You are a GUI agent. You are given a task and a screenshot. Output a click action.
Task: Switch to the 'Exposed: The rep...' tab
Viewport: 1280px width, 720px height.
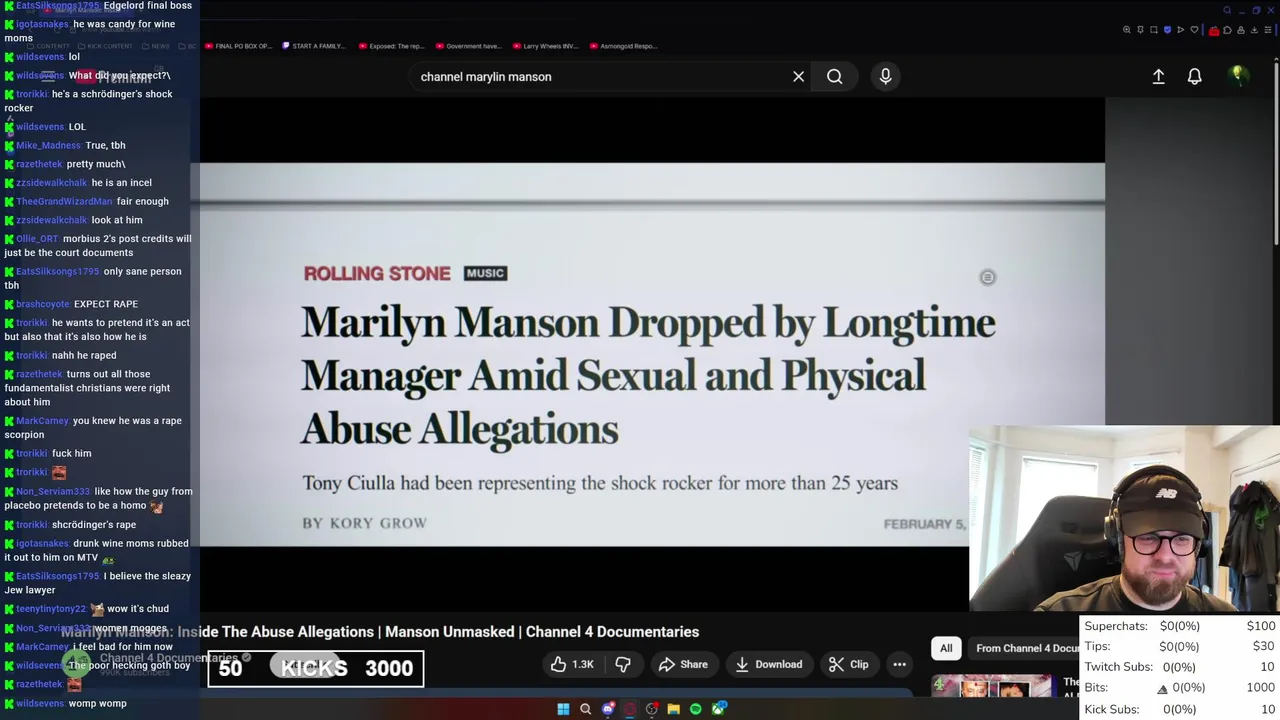point(391,46)
